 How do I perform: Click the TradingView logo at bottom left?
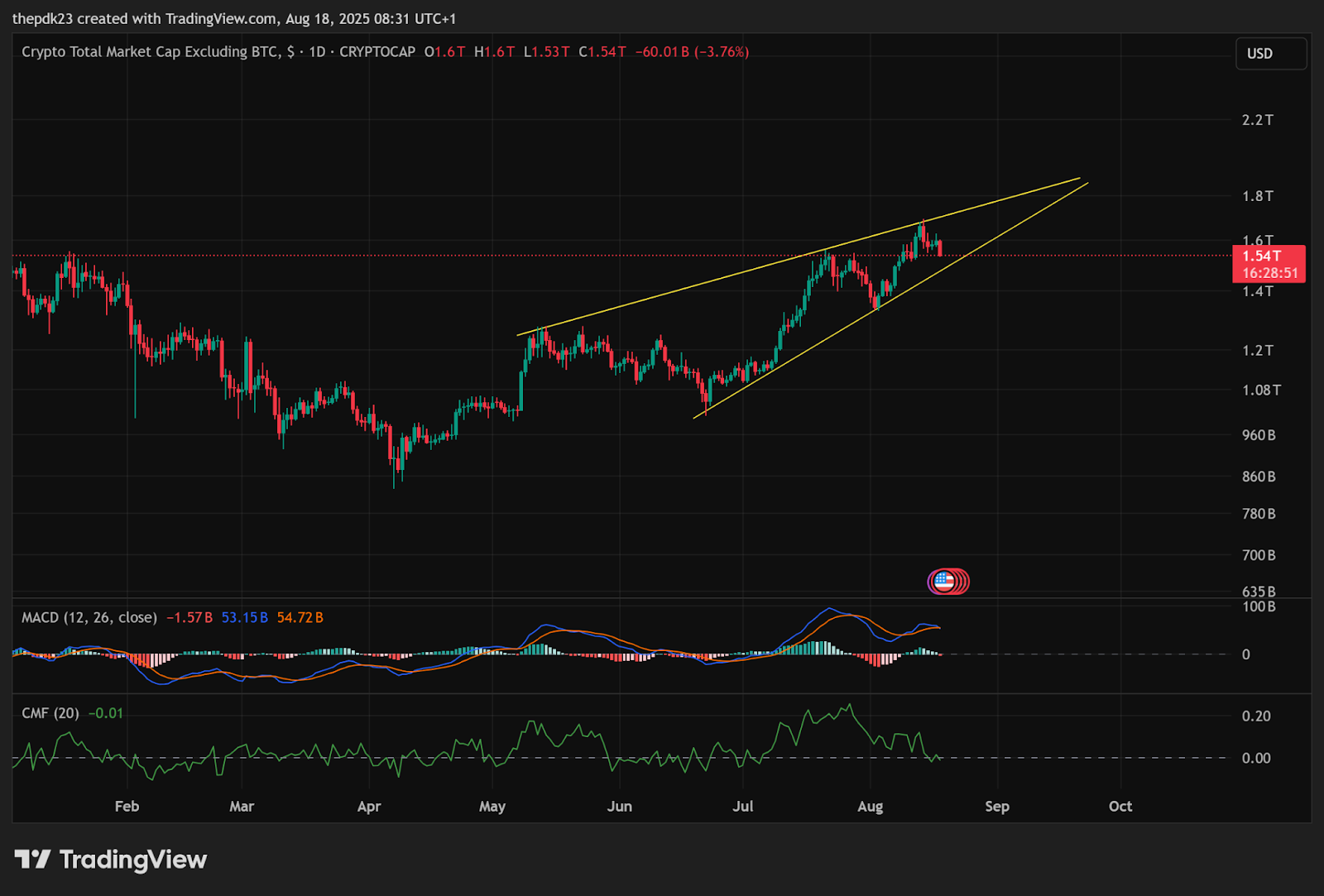[111, 860]
